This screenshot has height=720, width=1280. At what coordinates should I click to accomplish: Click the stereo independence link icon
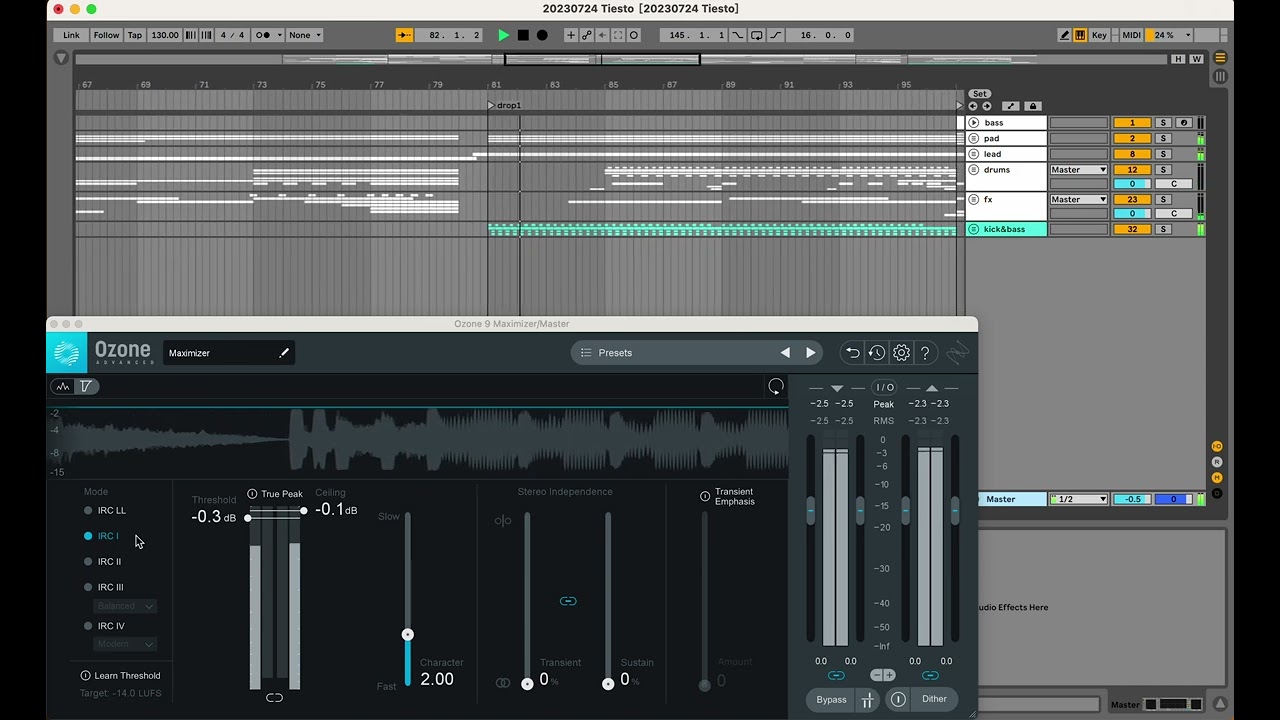pyautogui.click(x=568, y=601)
